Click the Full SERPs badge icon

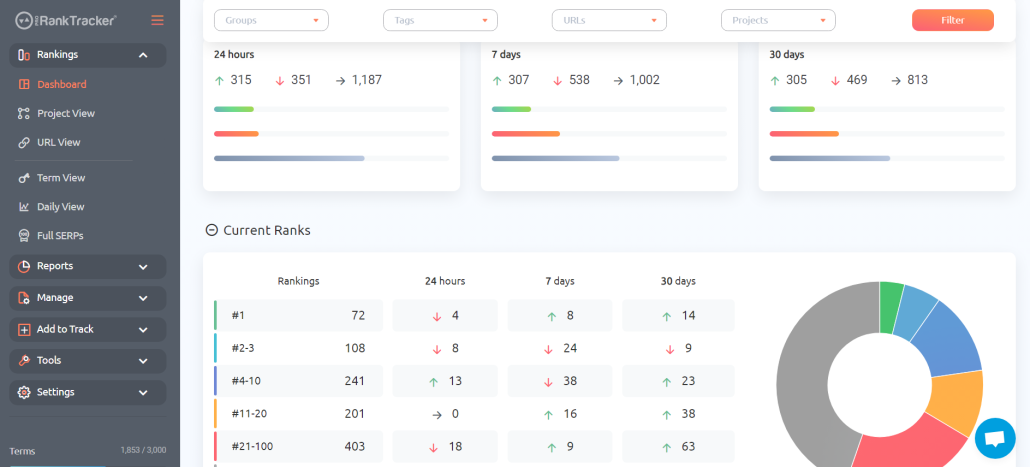pyautogui.click(x=24, y=236)
